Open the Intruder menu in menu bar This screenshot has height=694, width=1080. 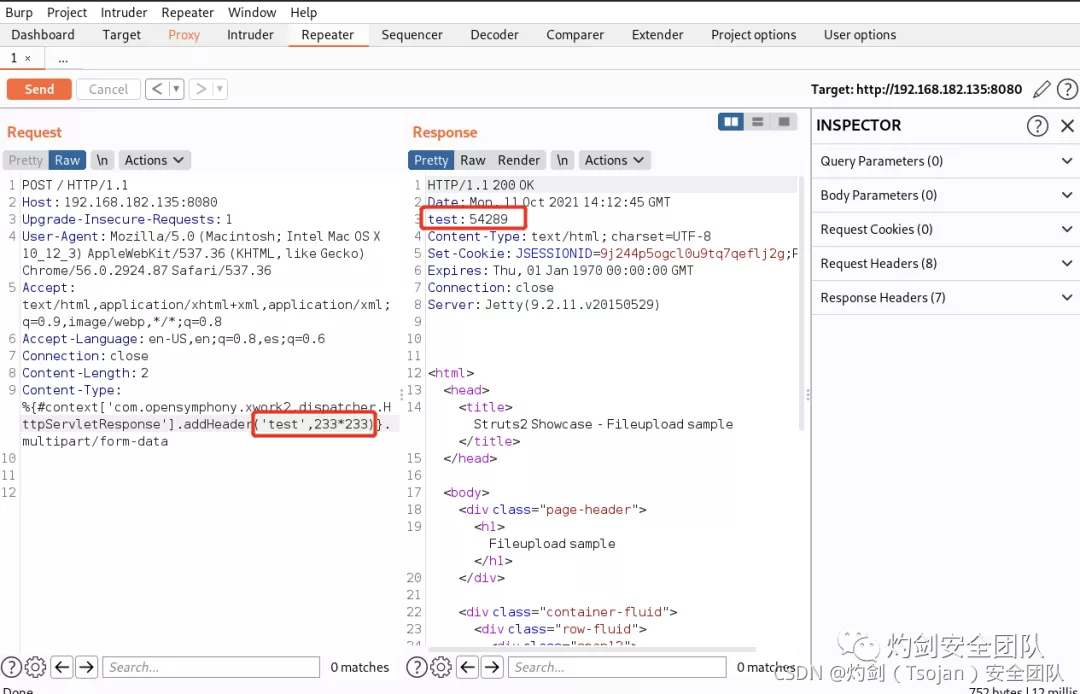pyautogui.click(x=124, y=12)
